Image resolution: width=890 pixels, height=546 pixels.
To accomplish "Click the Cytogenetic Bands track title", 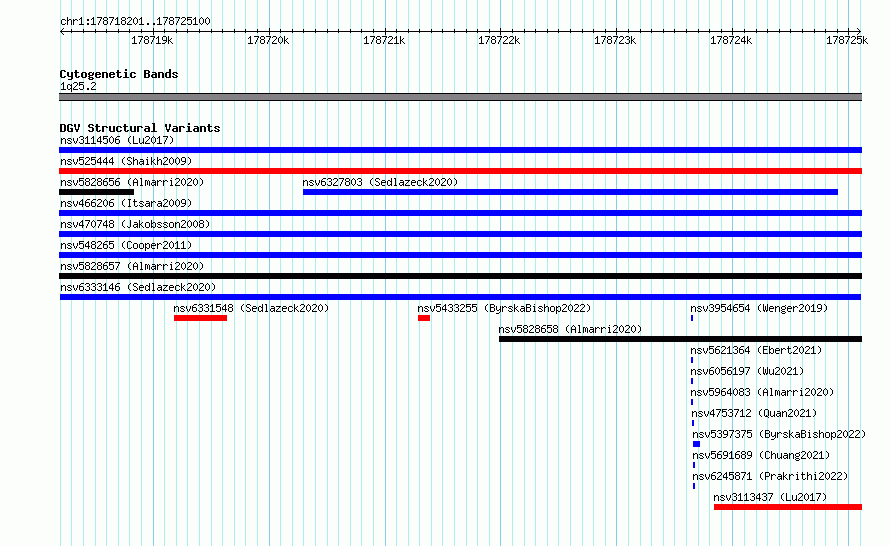I will tap(119, 74).
